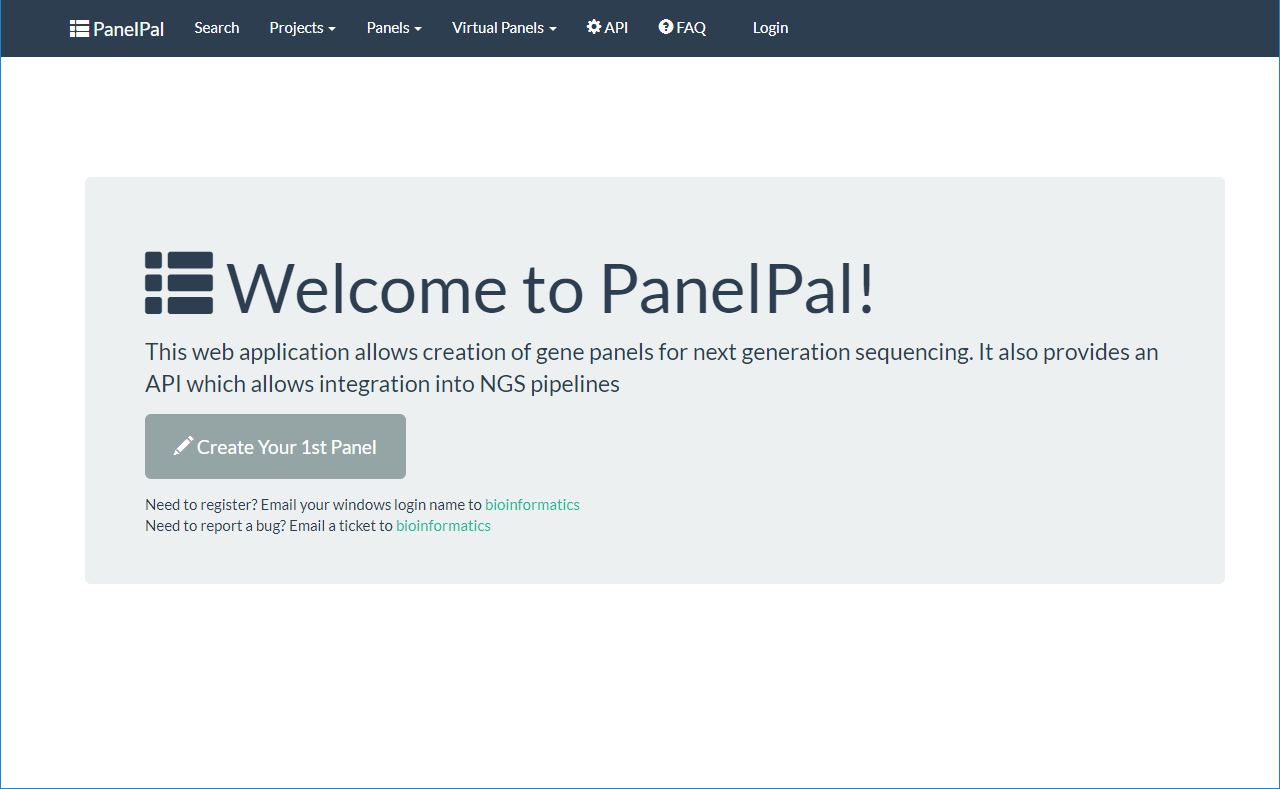
Task: Click the PanelPal brand logo
Action: (x=116, y=28)
